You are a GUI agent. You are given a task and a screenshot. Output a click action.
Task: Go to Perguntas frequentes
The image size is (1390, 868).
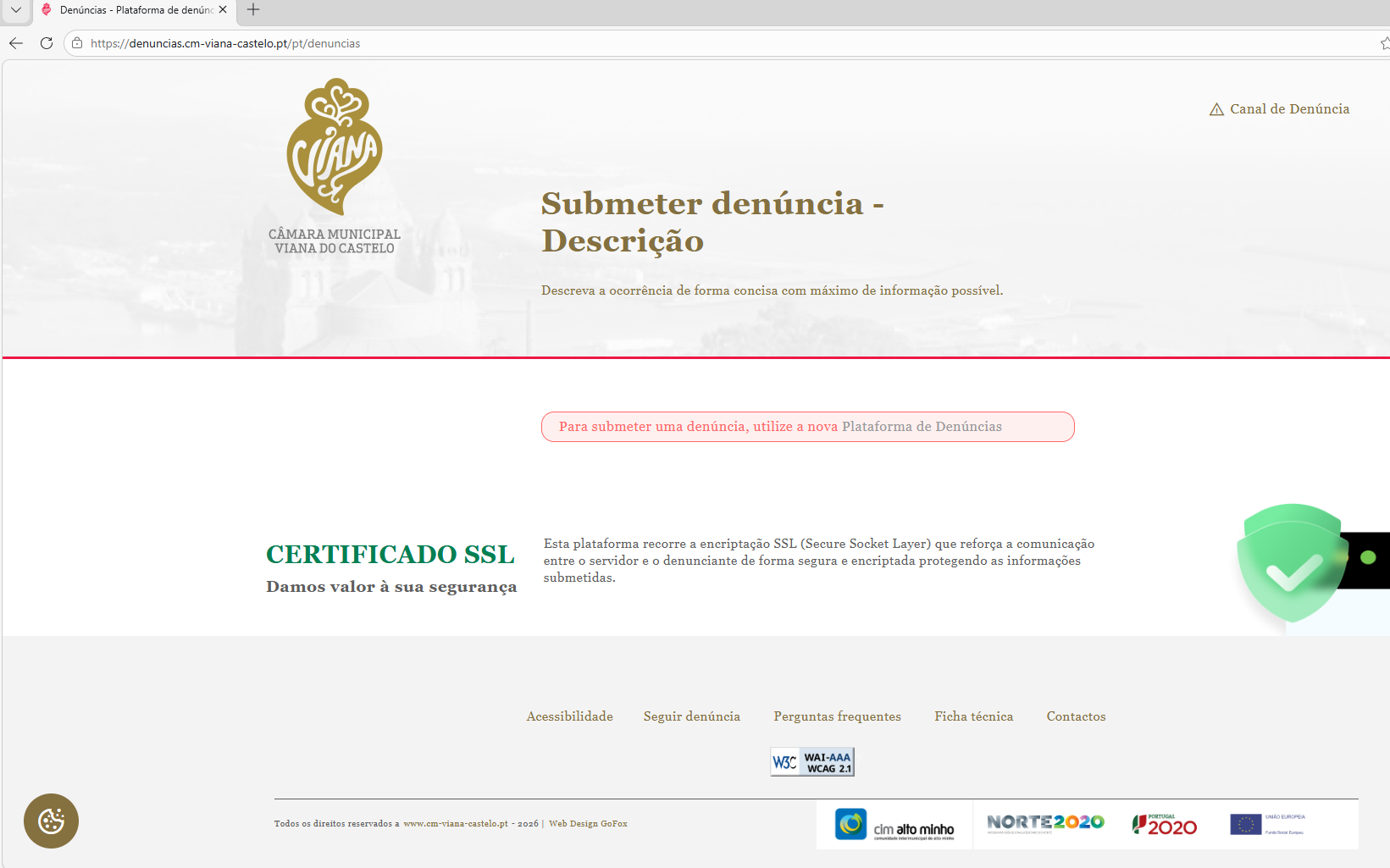click(837, 716)
